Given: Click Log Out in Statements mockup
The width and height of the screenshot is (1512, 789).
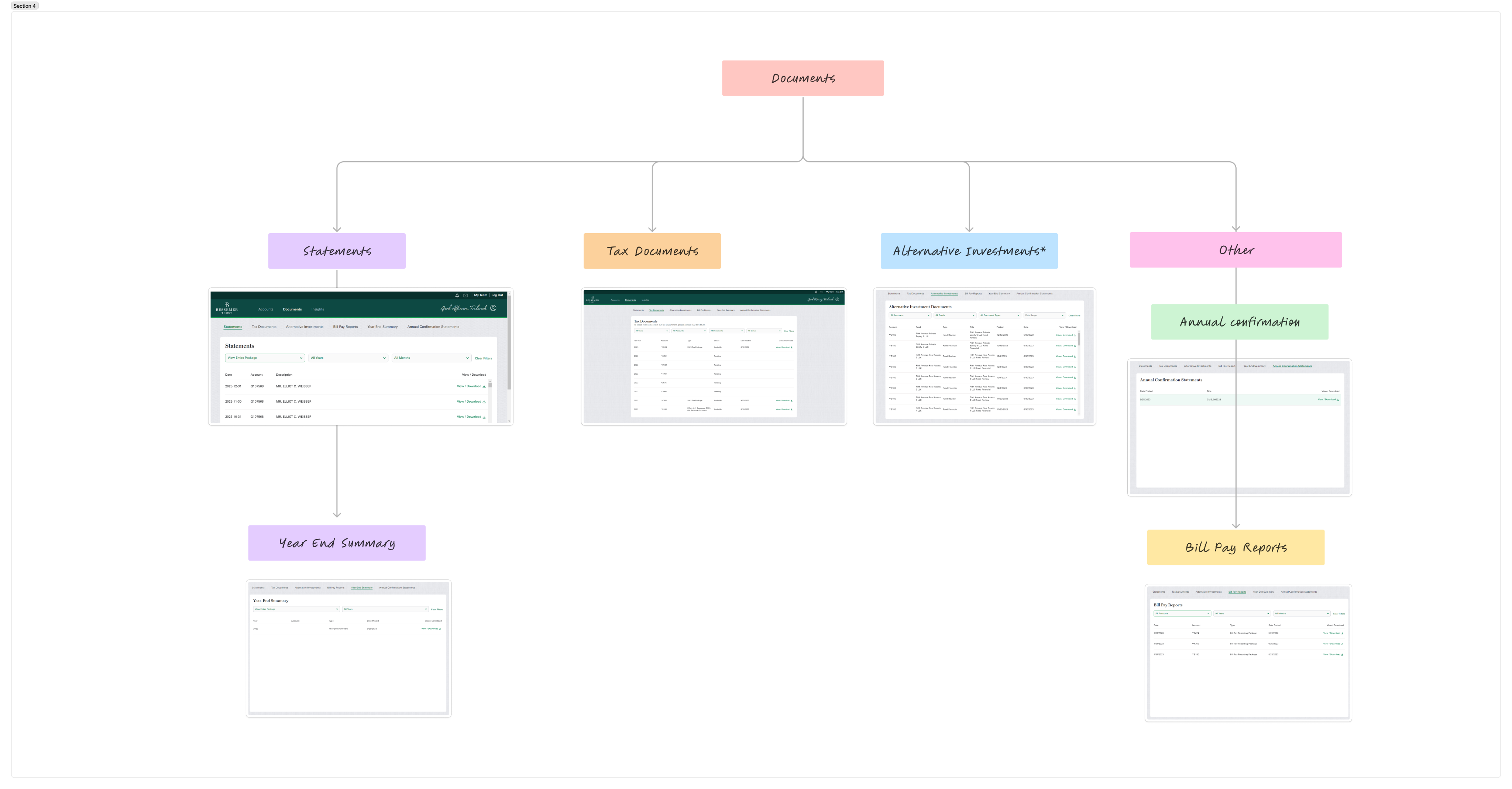Looking at the screenshot, I should (x=497, y=295).
